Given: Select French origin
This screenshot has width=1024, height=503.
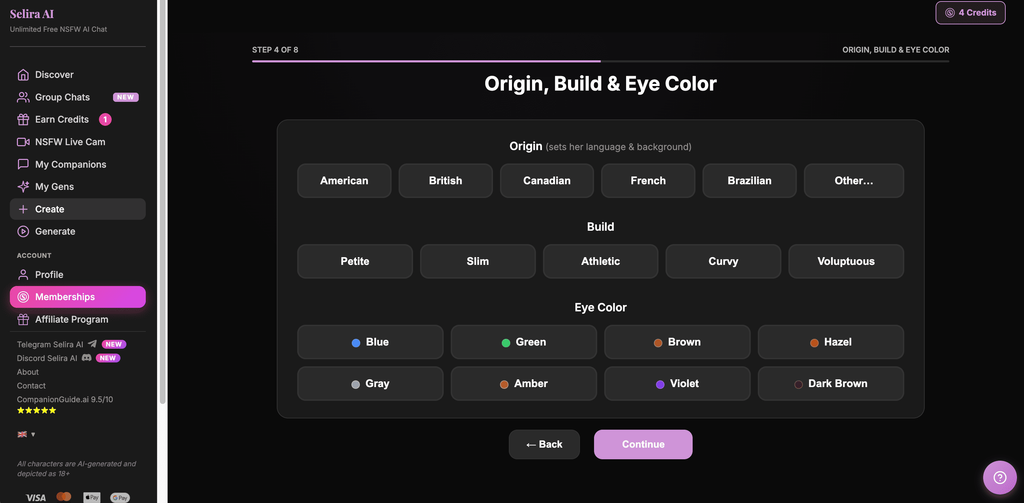Looking at the screenshot, I should [648, 181].
